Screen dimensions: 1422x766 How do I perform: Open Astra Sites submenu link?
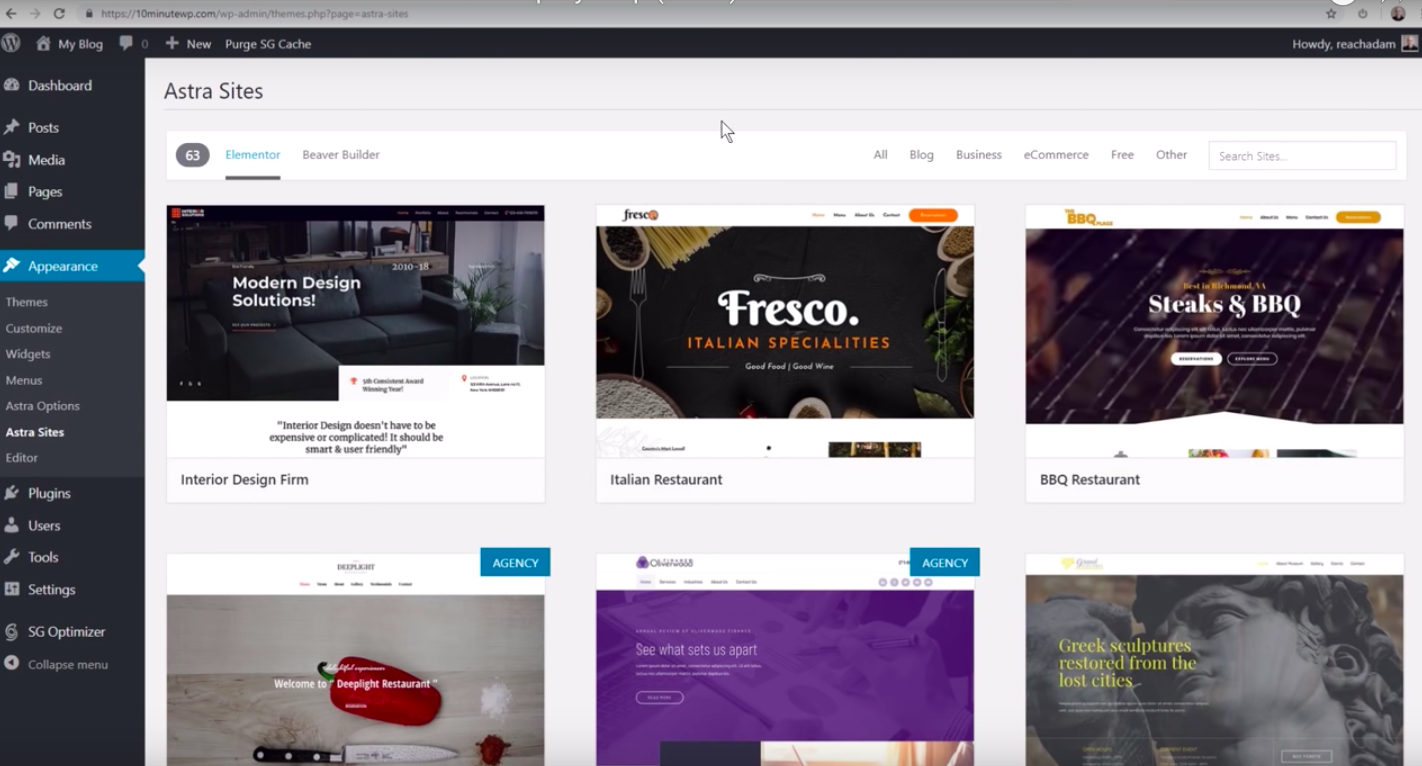[35, 432]
